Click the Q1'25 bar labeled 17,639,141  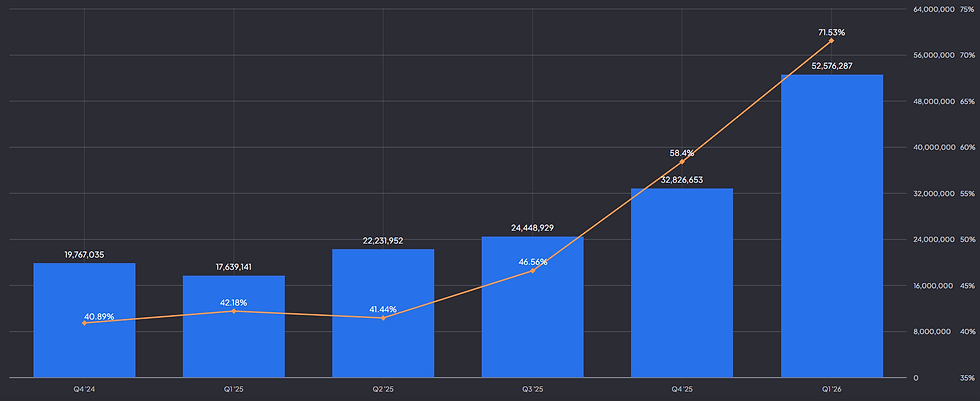[234, 327]
